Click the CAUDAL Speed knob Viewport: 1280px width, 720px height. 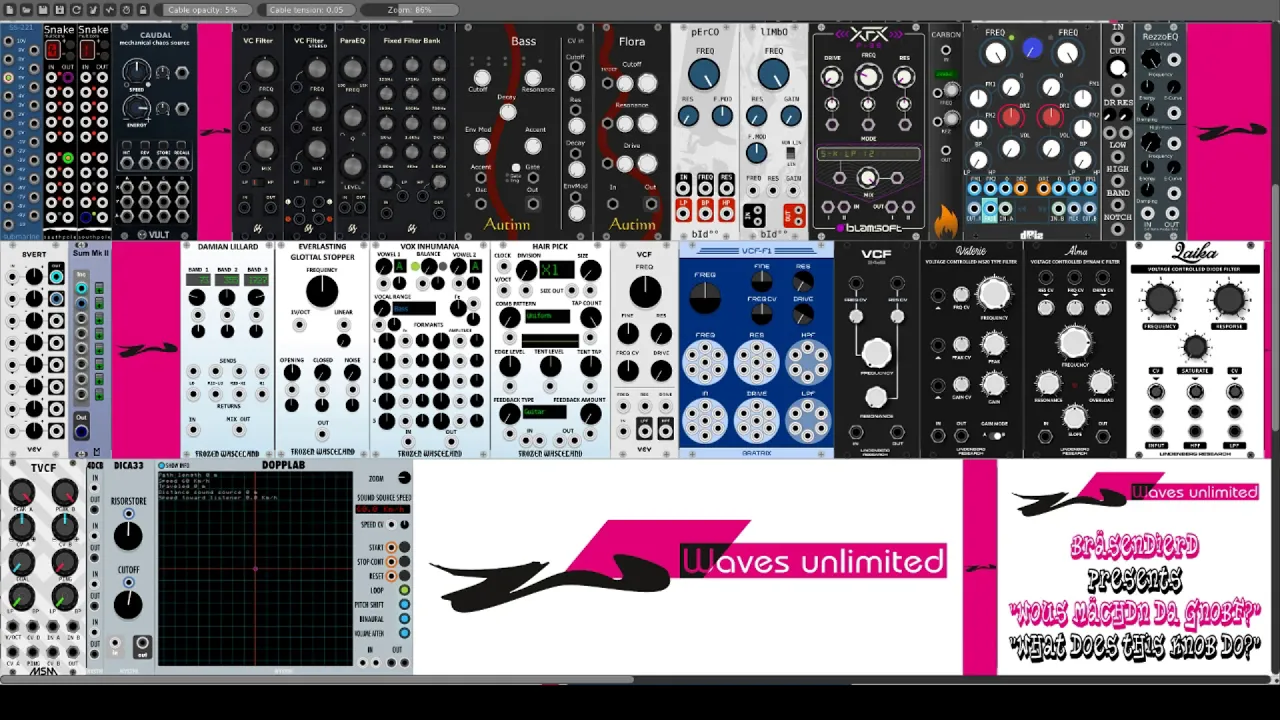(136, 71)
